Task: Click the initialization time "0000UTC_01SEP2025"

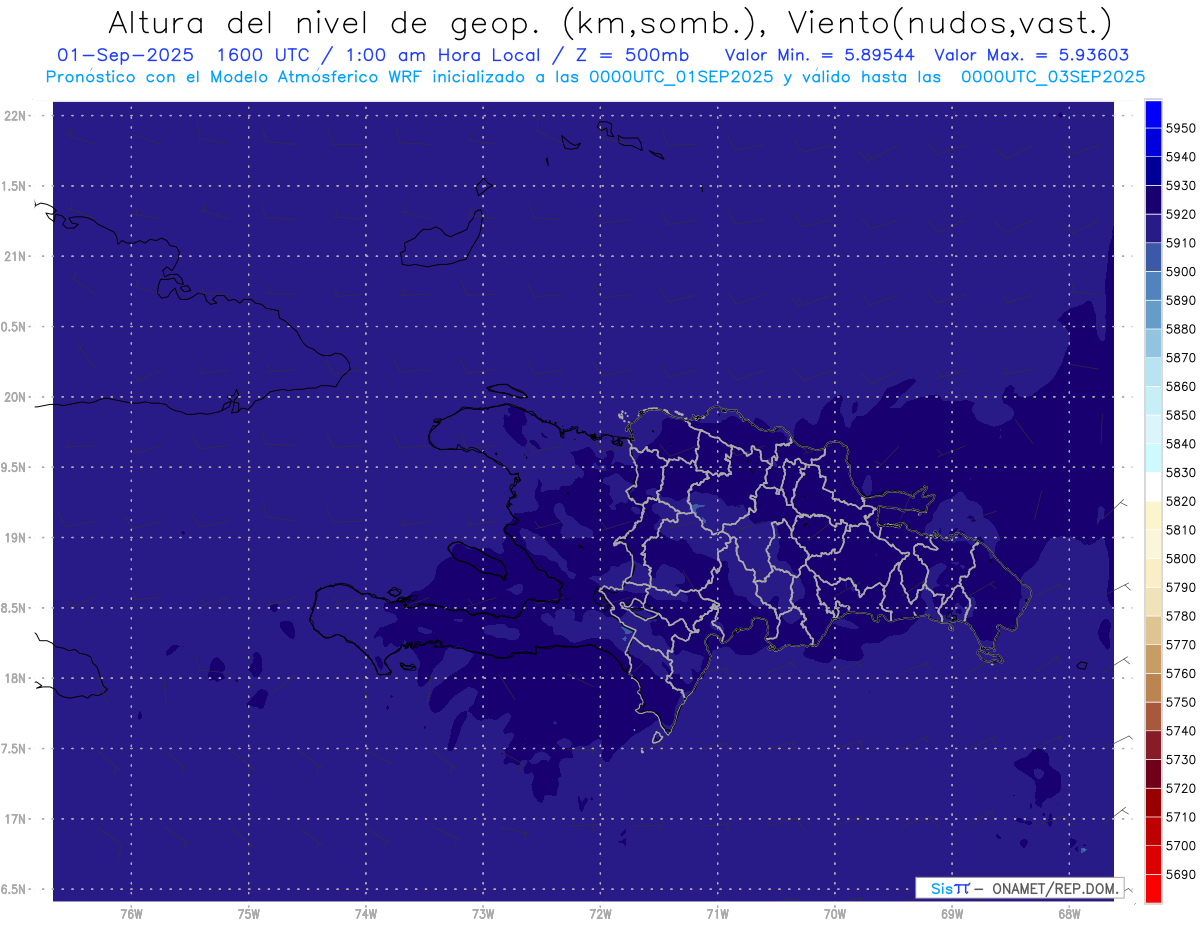Action: pos(681,77)
